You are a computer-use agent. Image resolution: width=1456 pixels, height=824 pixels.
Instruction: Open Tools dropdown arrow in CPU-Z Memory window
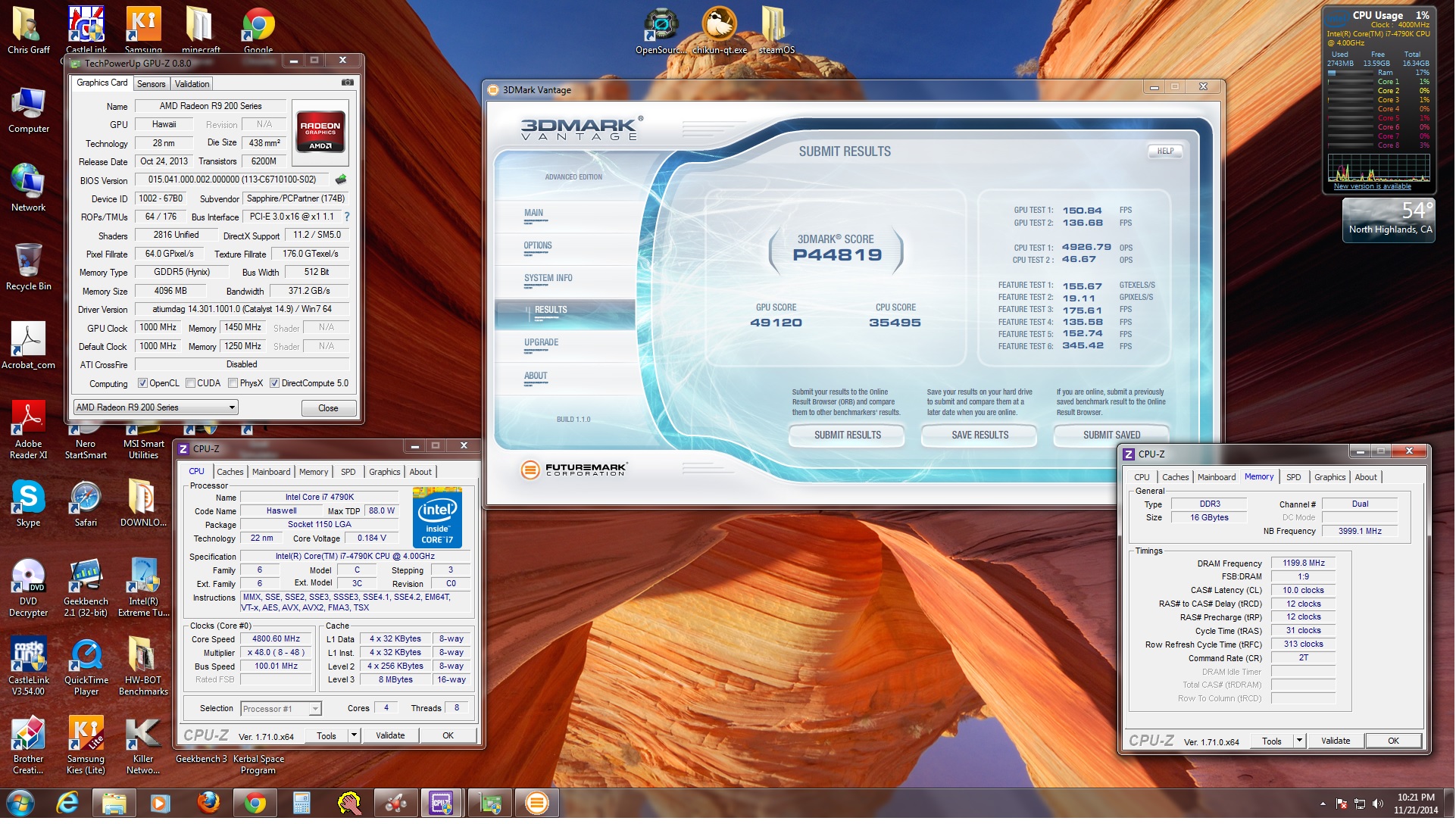coord(1298,741)
